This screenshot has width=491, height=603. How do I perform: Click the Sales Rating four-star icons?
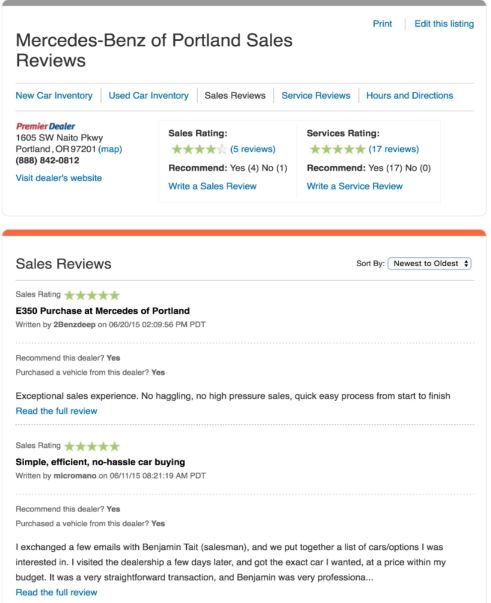199,149
